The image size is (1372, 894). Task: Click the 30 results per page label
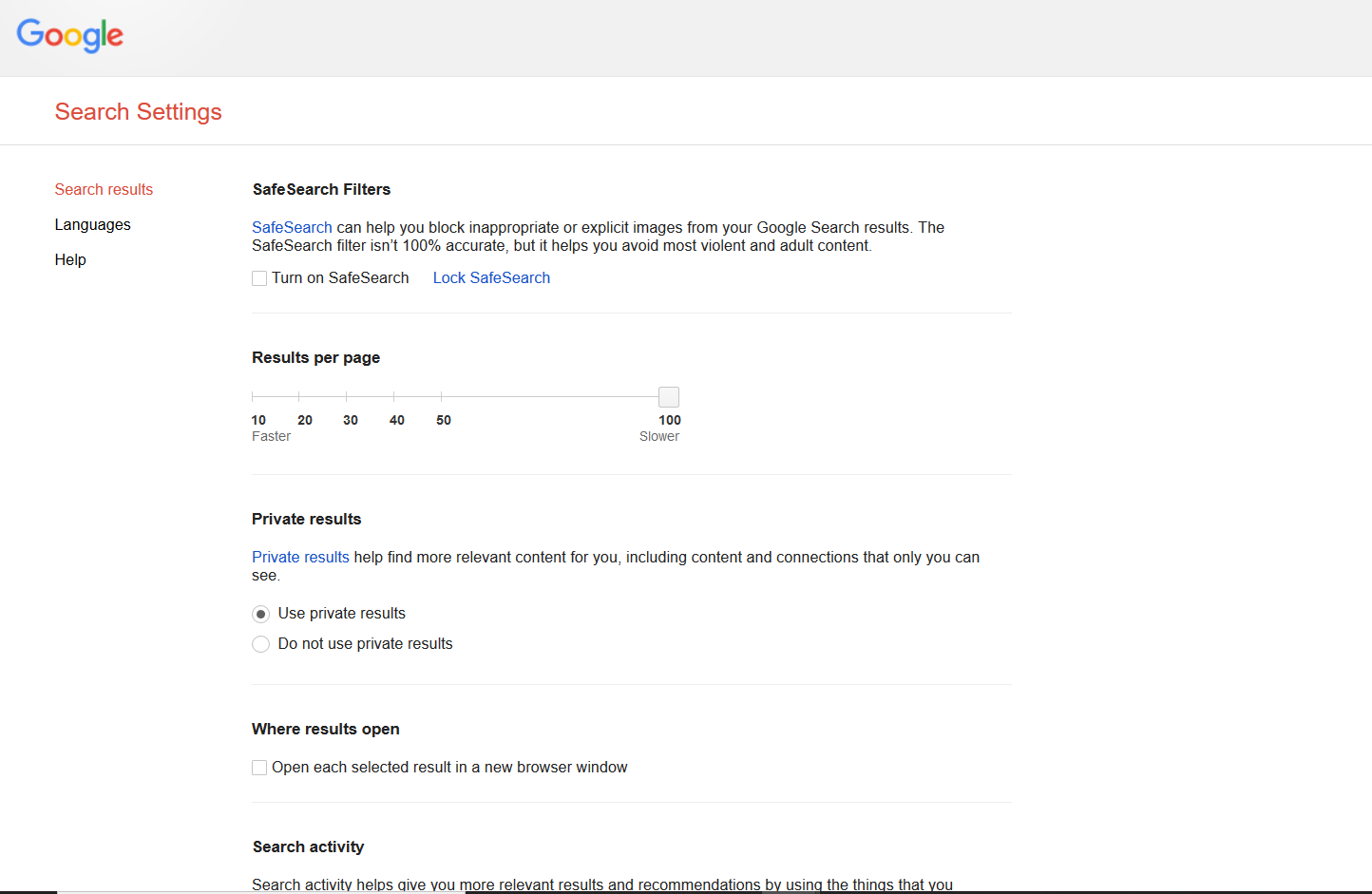[351, 420]
